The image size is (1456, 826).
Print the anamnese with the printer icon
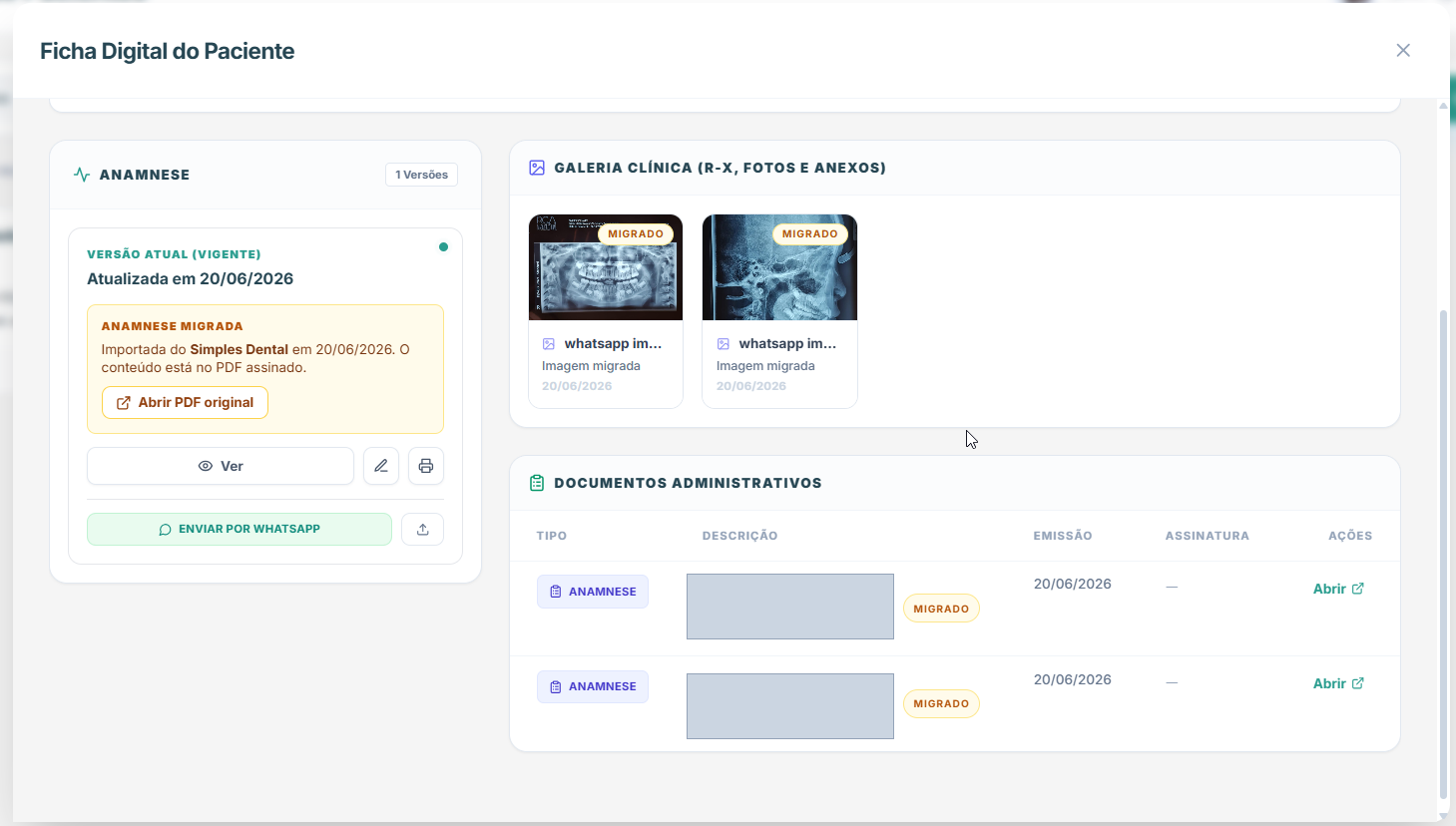(426, 466)
